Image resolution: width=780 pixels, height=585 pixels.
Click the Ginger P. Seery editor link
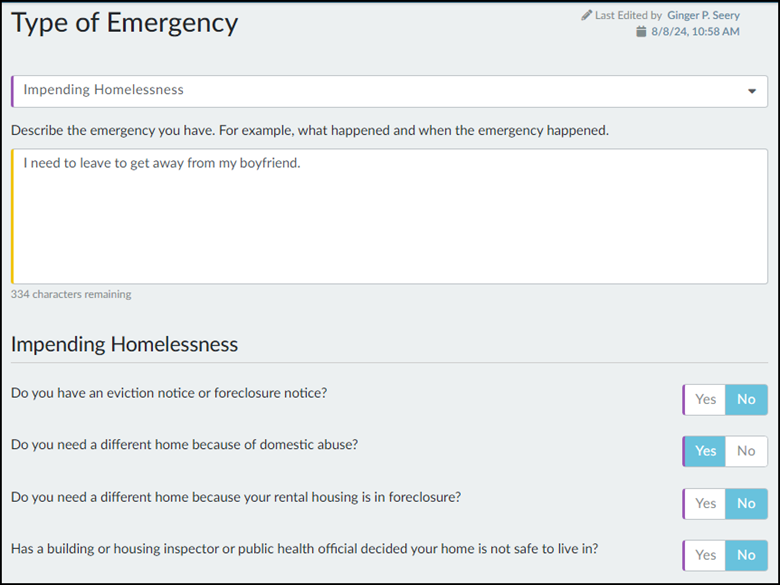tap(703, 16)
